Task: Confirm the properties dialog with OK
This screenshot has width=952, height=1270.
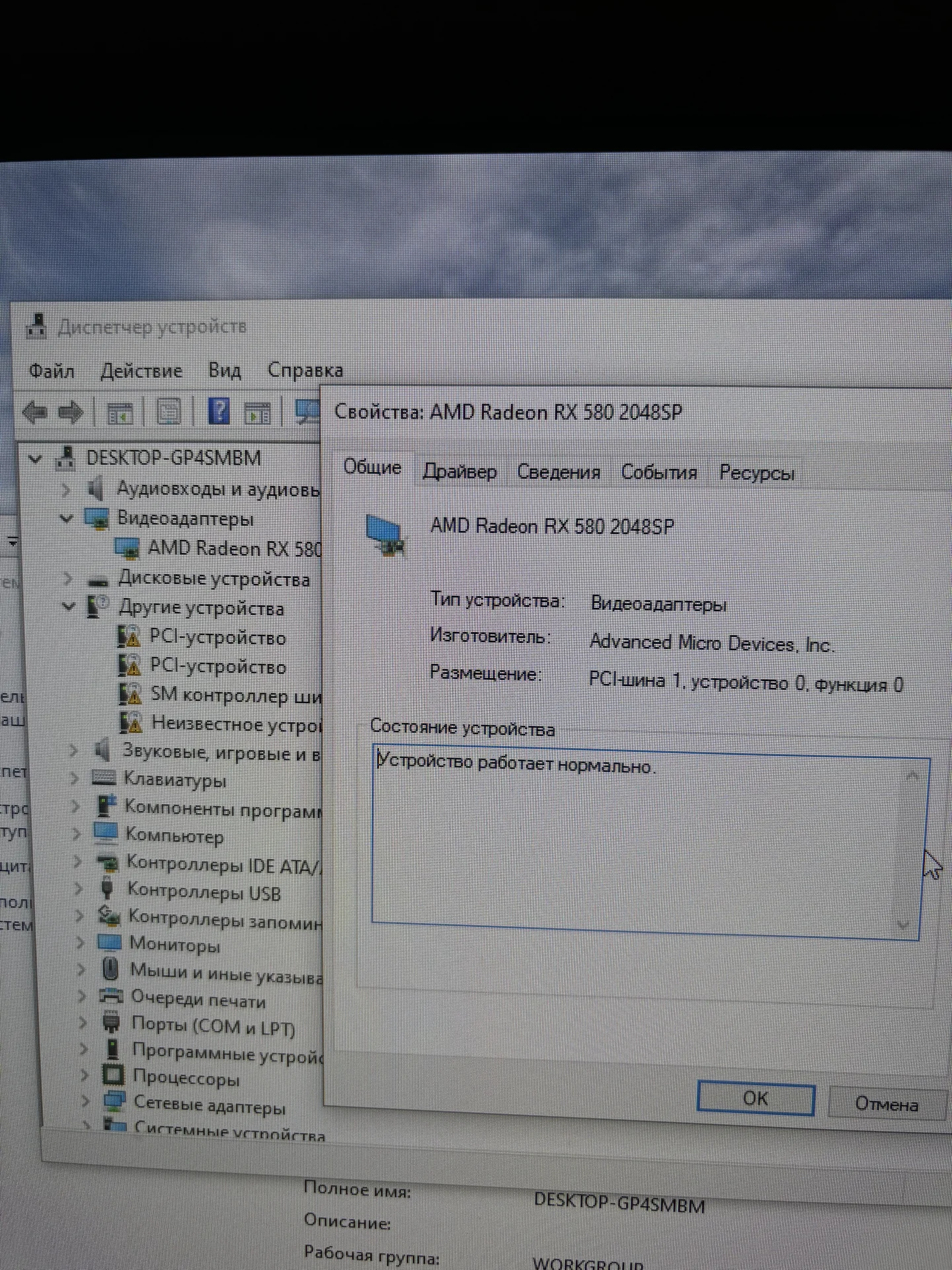Action: (x=756, y=1099)
